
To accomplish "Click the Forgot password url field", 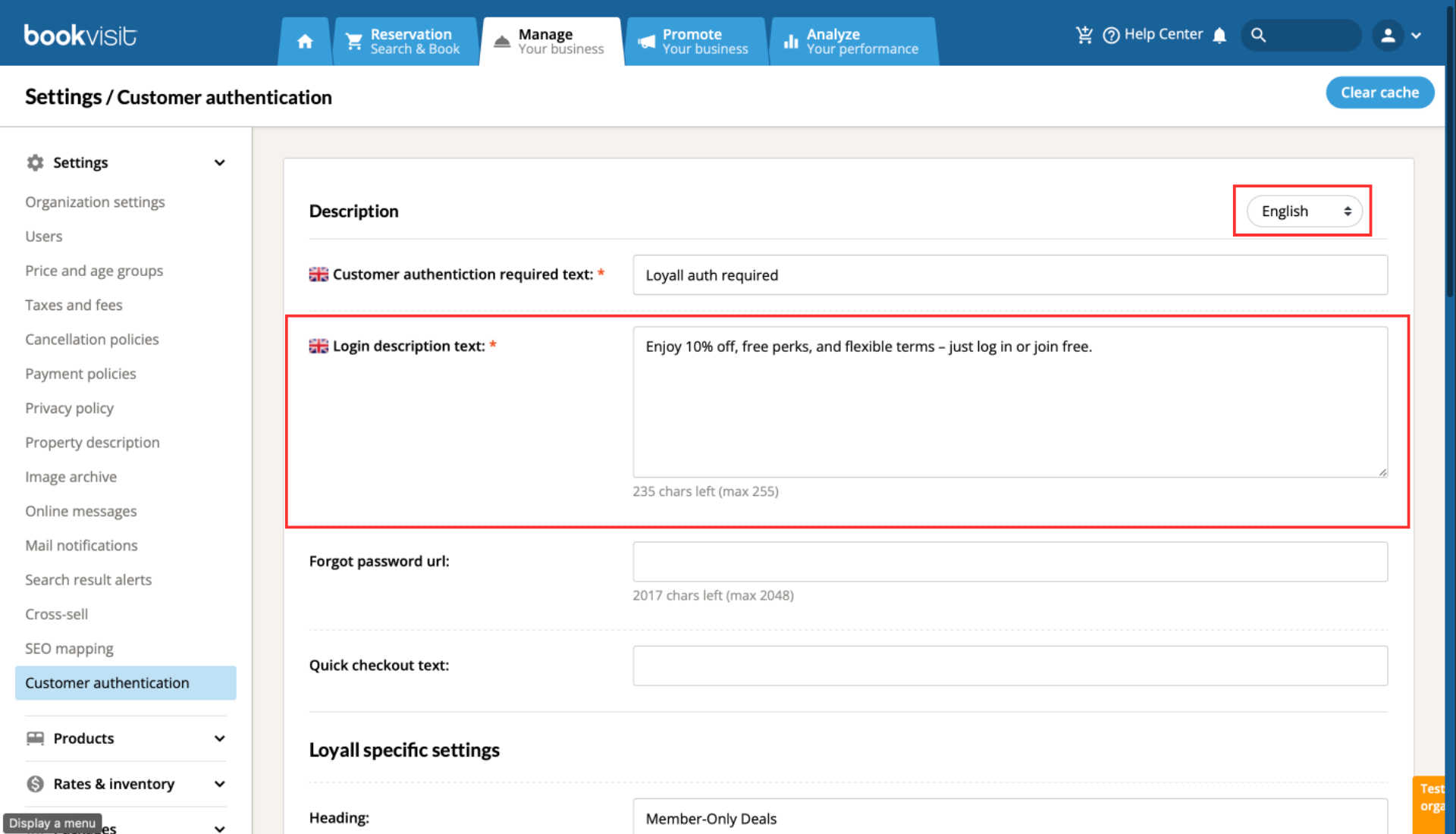I will pos(1010,562).
